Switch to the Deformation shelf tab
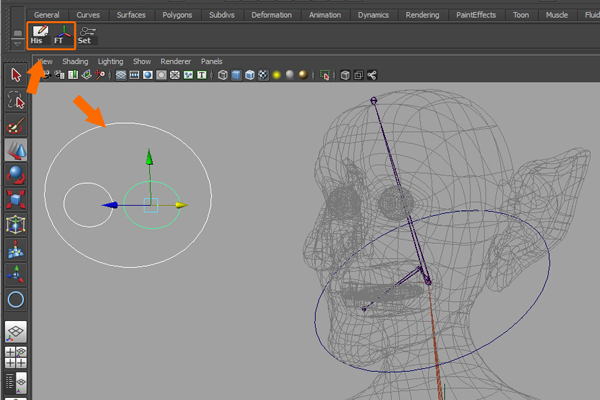Viewport: 600px width, 400px height. (272, 15)
